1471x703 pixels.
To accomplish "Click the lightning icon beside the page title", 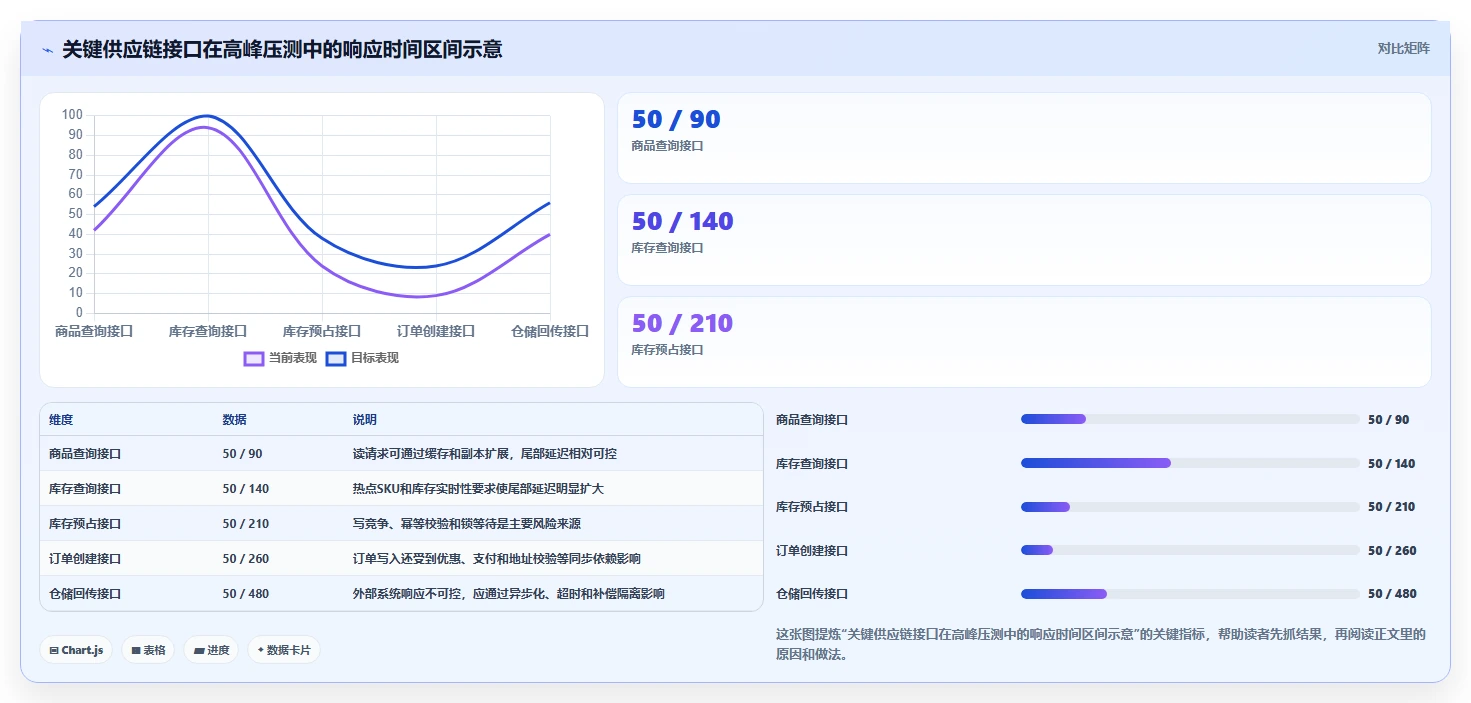I will pos(47,50).
